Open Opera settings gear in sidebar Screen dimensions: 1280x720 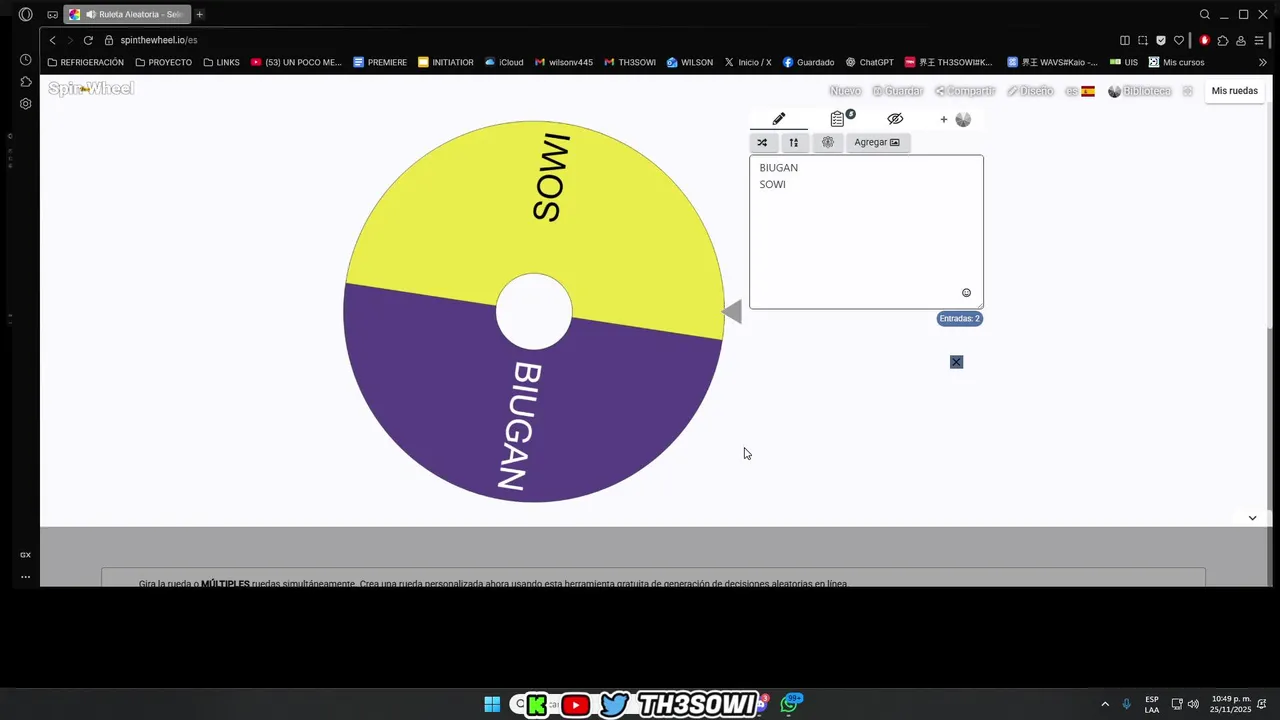[25, 104]
